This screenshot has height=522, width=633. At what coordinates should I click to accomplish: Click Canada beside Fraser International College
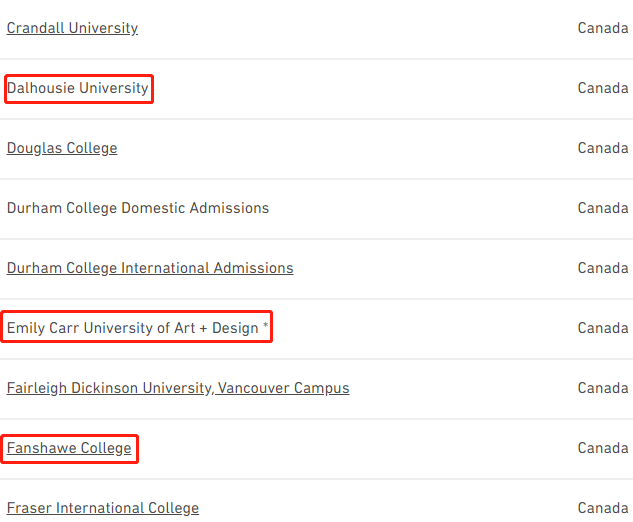click(603, 508)
